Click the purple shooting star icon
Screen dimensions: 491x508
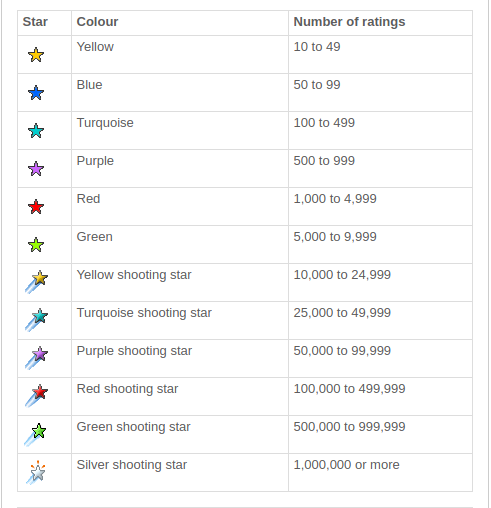(x=36, y=358)
